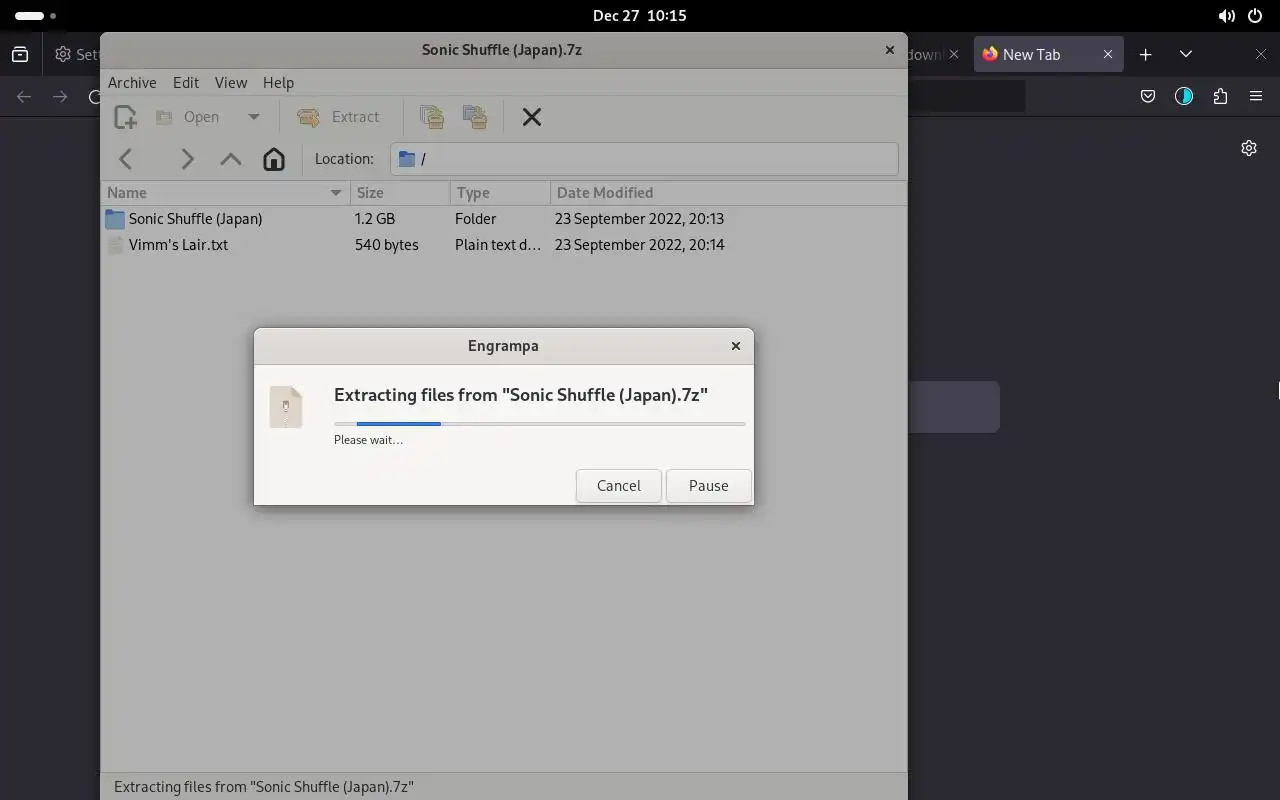
Task: Open the browser extensions puzzle icon
Action: (x=1219, y=96)
